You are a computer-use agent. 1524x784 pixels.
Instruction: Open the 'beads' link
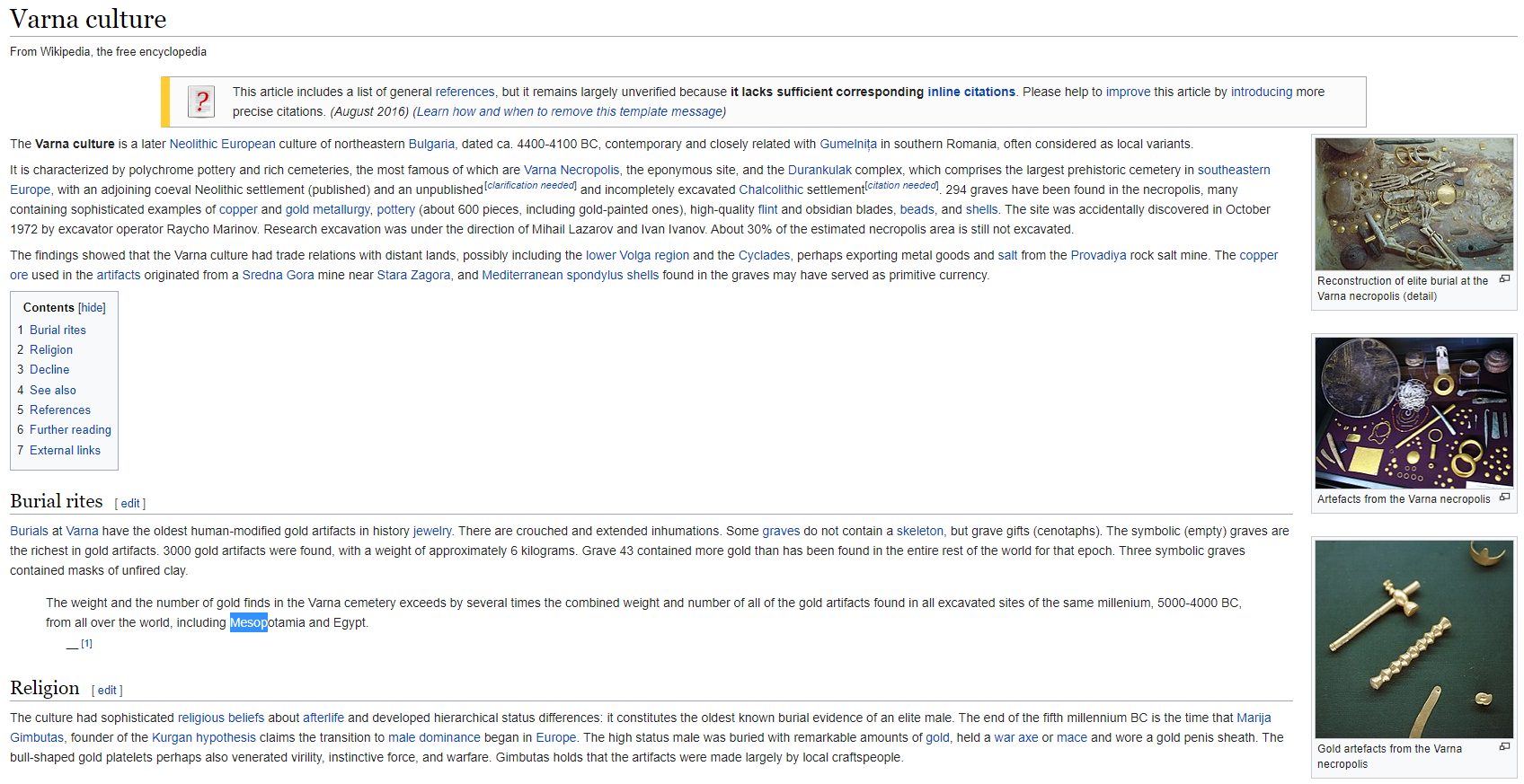click(917, 209)
